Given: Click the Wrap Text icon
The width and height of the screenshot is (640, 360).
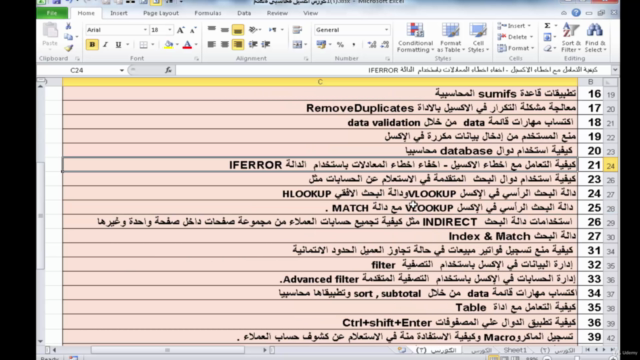Looking at the screenshot, I should click(x=297, y=29).
